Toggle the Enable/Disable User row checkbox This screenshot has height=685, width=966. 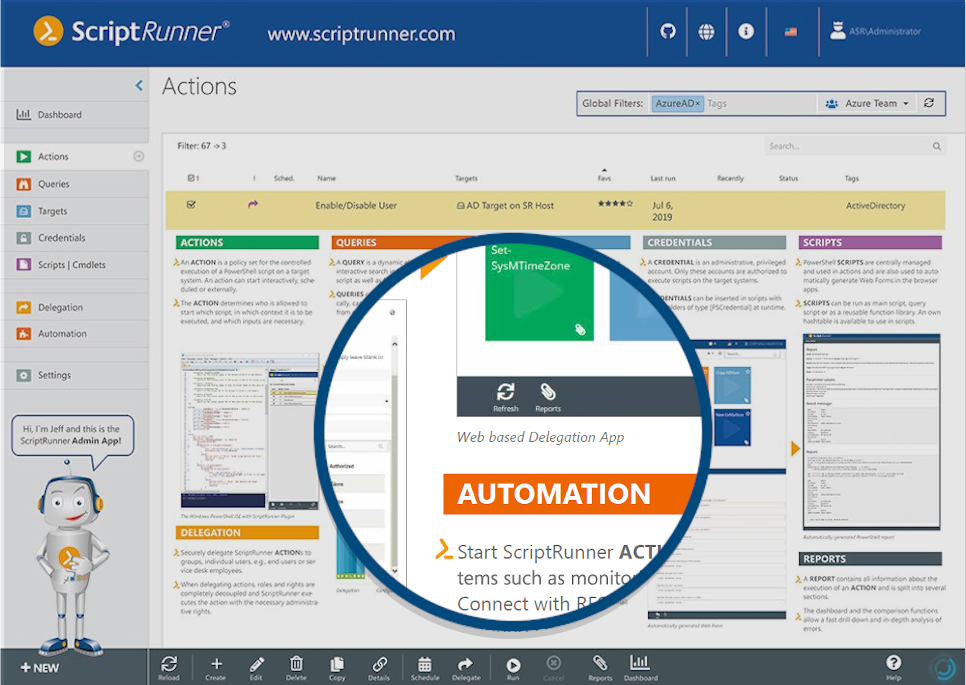pyautogui.click(x=191, y=205)
